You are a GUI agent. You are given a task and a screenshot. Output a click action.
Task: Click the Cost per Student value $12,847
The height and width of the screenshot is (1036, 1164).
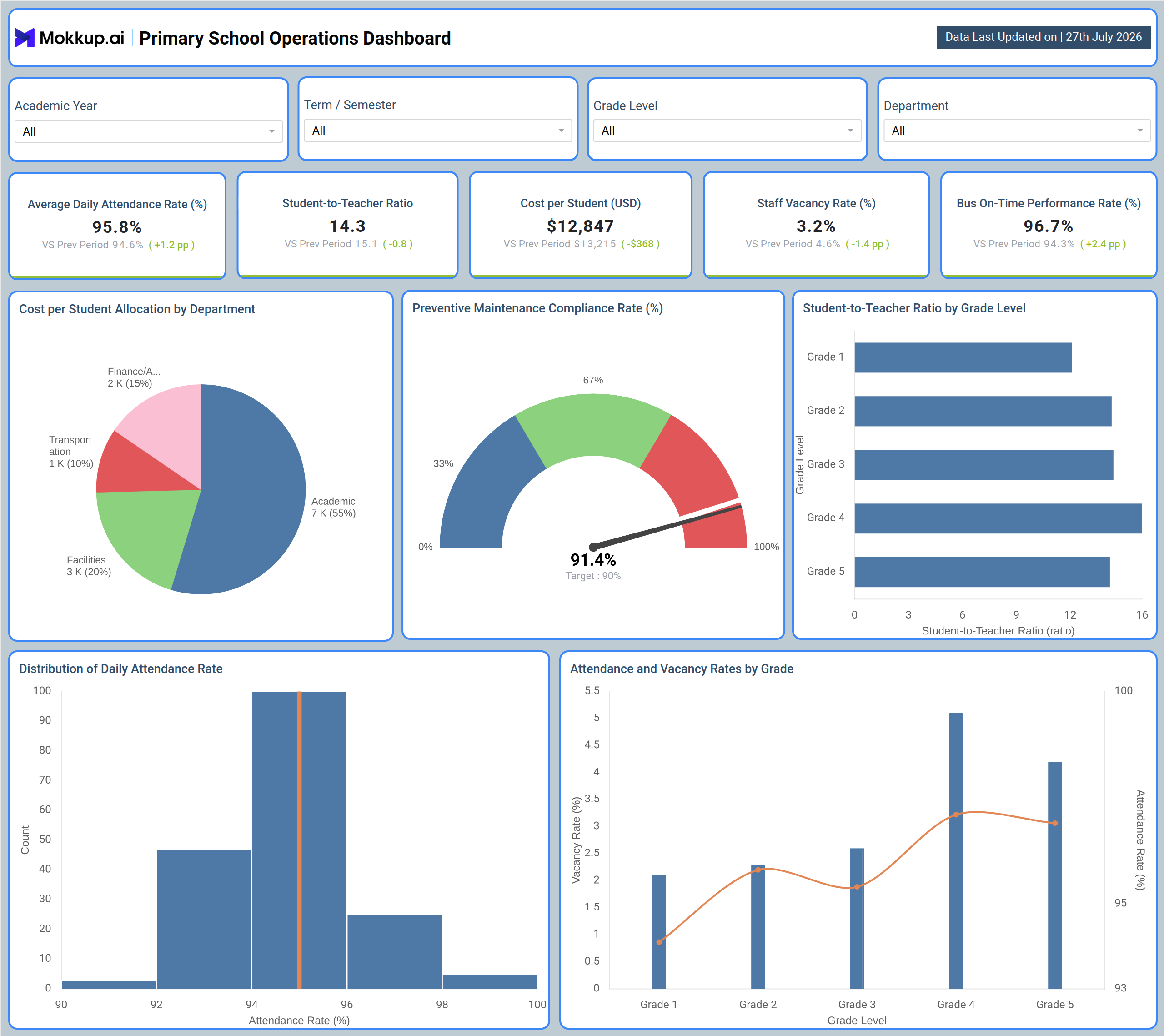pyautogui.click(x=580, y=226)
